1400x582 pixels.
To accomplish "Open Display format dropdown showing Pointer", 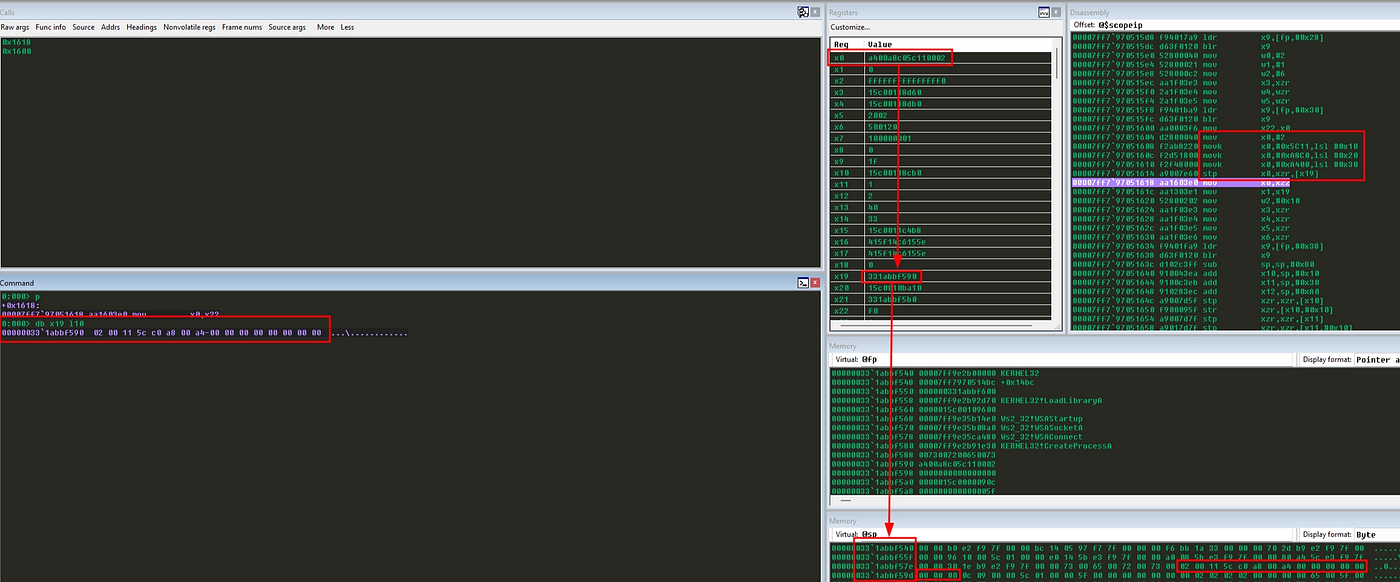I will (1377, 359).
